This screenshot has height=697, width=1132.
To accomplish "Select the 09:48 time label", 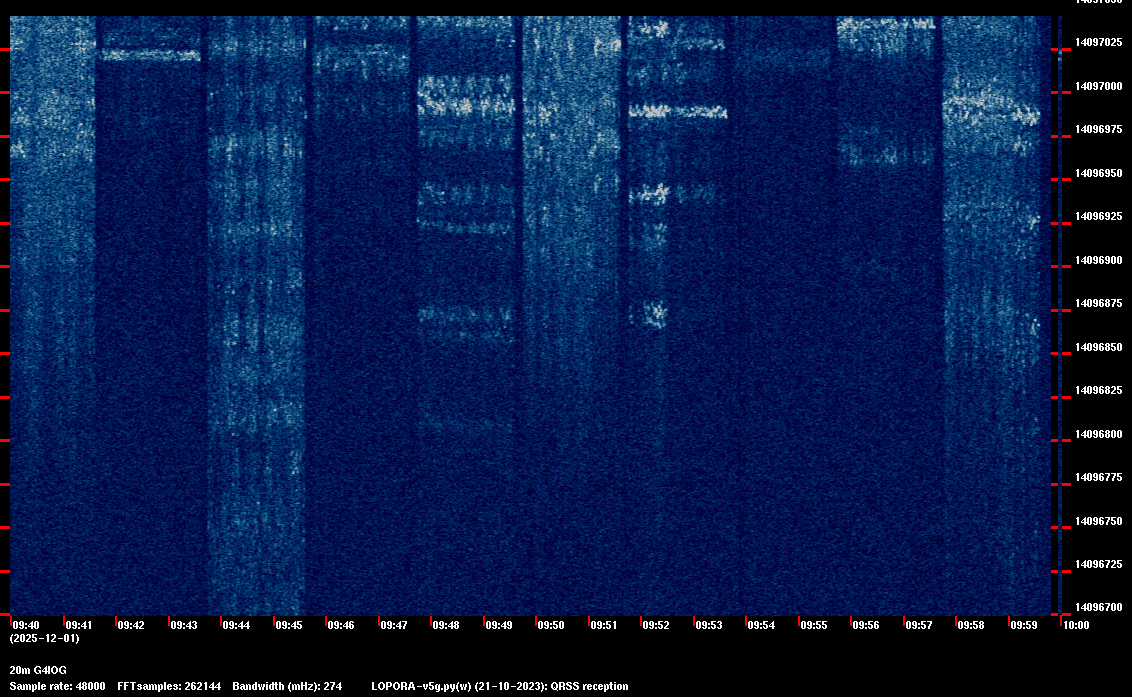I will point(446,625).
